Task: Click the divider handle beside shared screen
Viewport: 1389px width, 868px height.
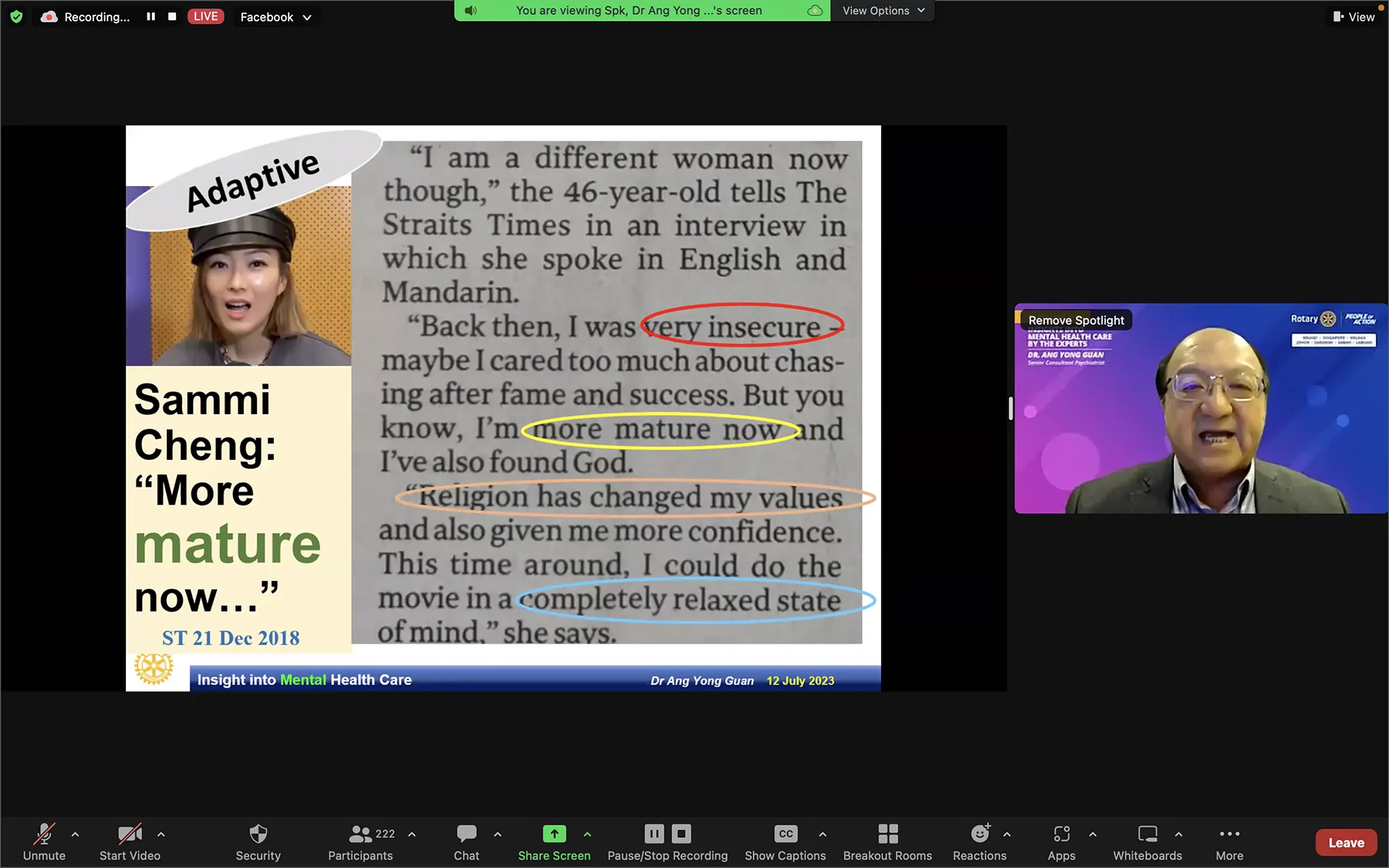Action: coord(1010,408)
